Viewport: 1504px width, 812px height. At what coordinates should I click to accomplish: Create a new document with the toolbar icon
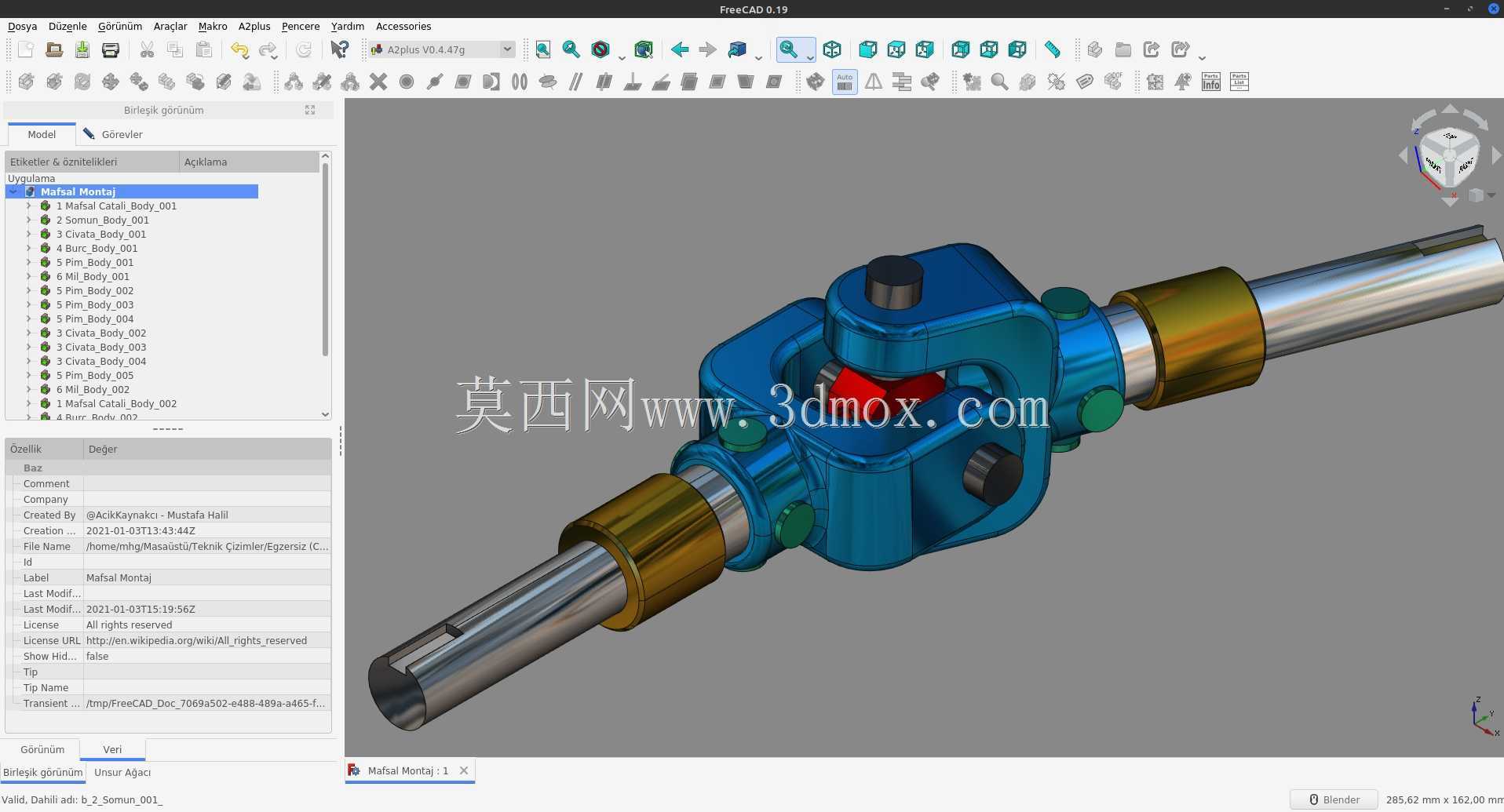click(x=26, y=50)
